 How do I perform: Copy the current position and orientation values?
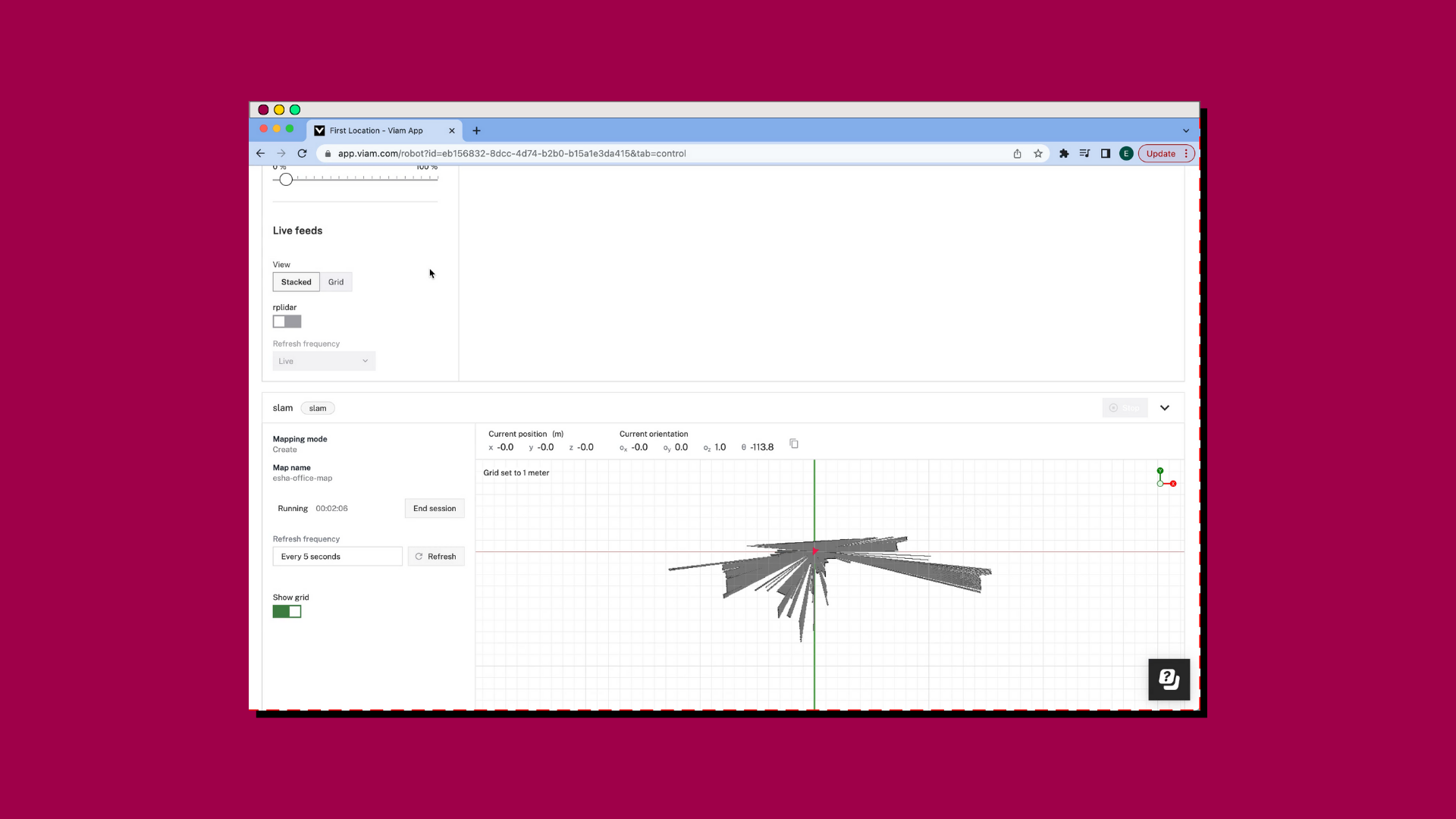794,444
